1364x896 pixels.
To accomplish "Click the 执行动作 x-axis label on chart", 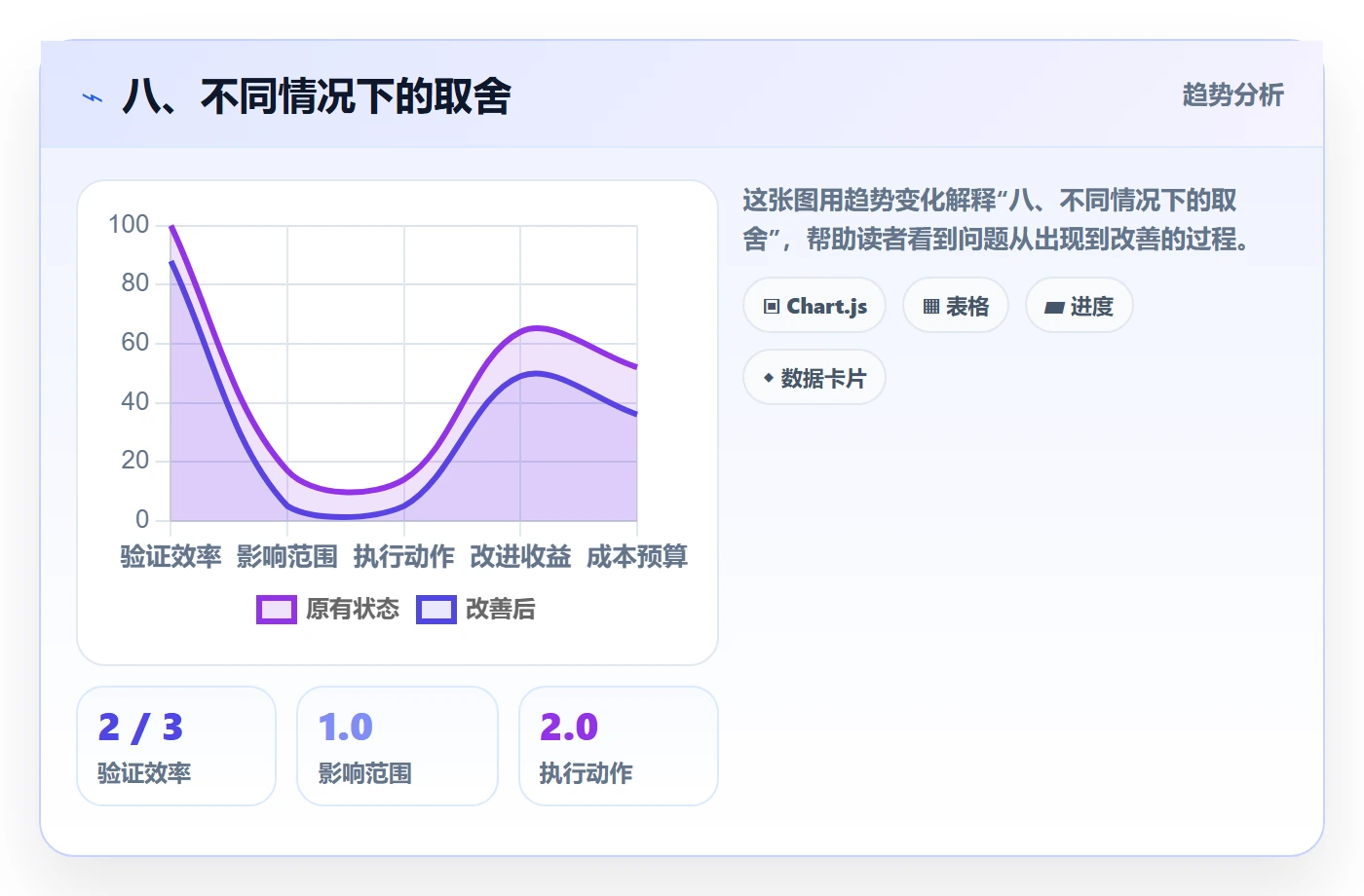I will pyautogui.click(x=404, y=556).
